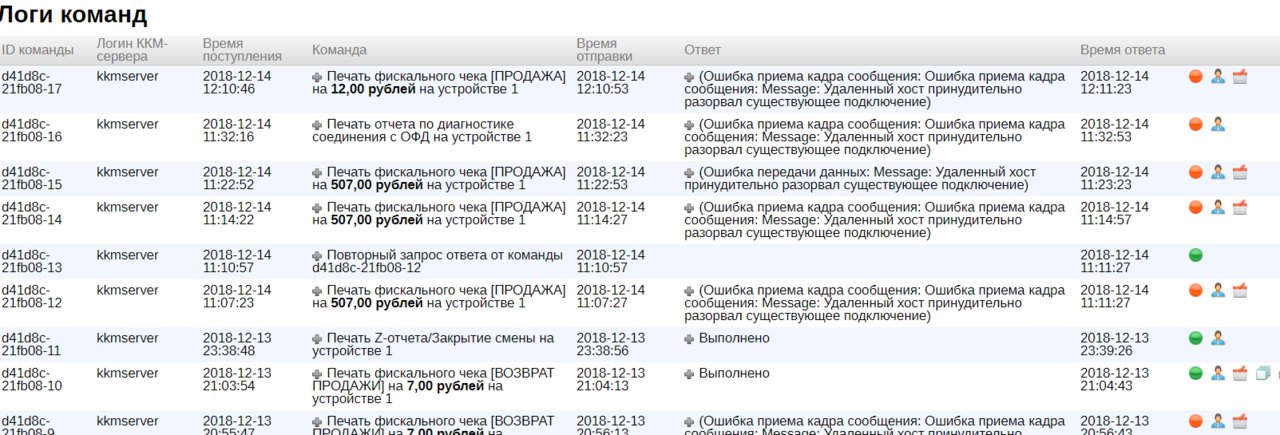Expand the repeat request command in row 21fb08-13
This screenshot has width=1280, height=435.
click(318, 256)
